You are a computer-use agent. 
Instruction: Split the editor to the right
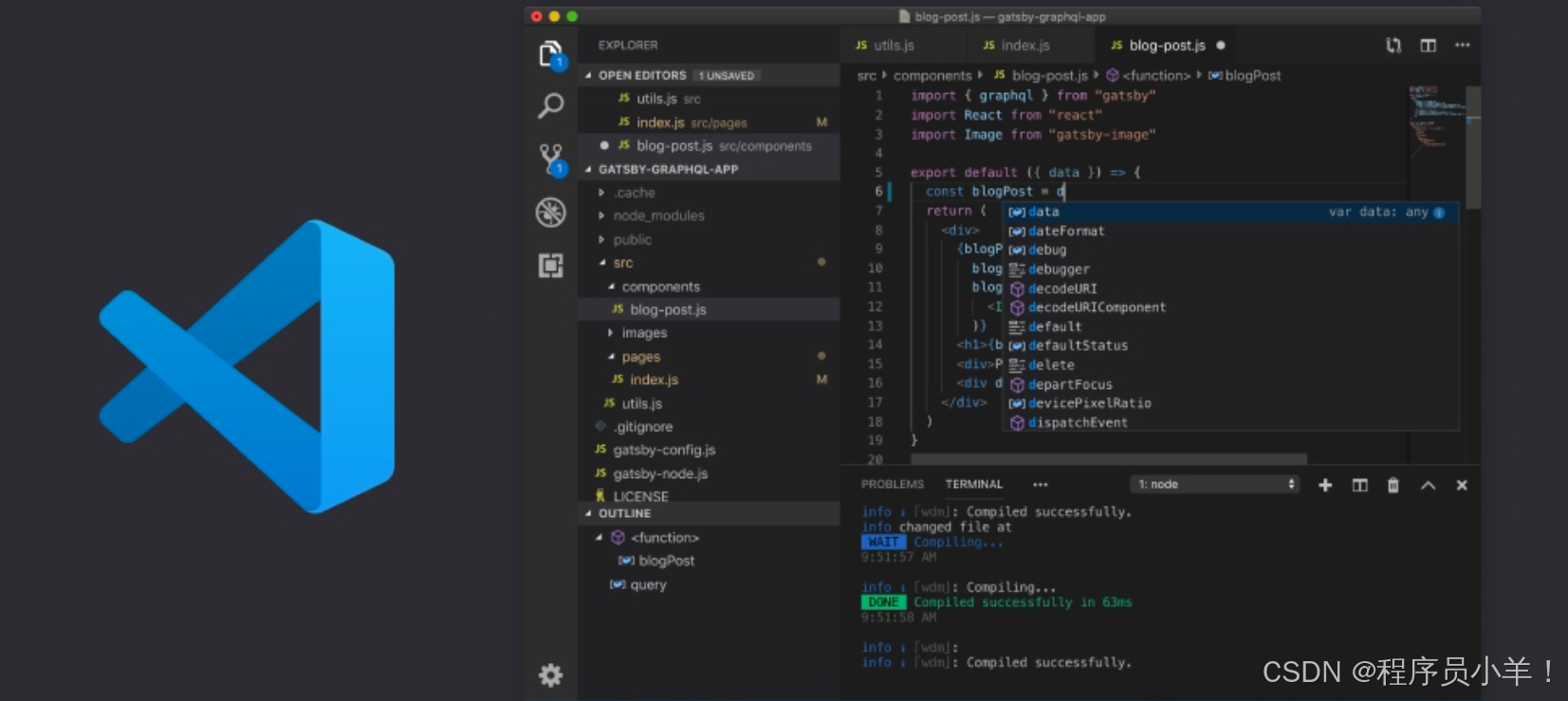click(x=1428, y=46)
